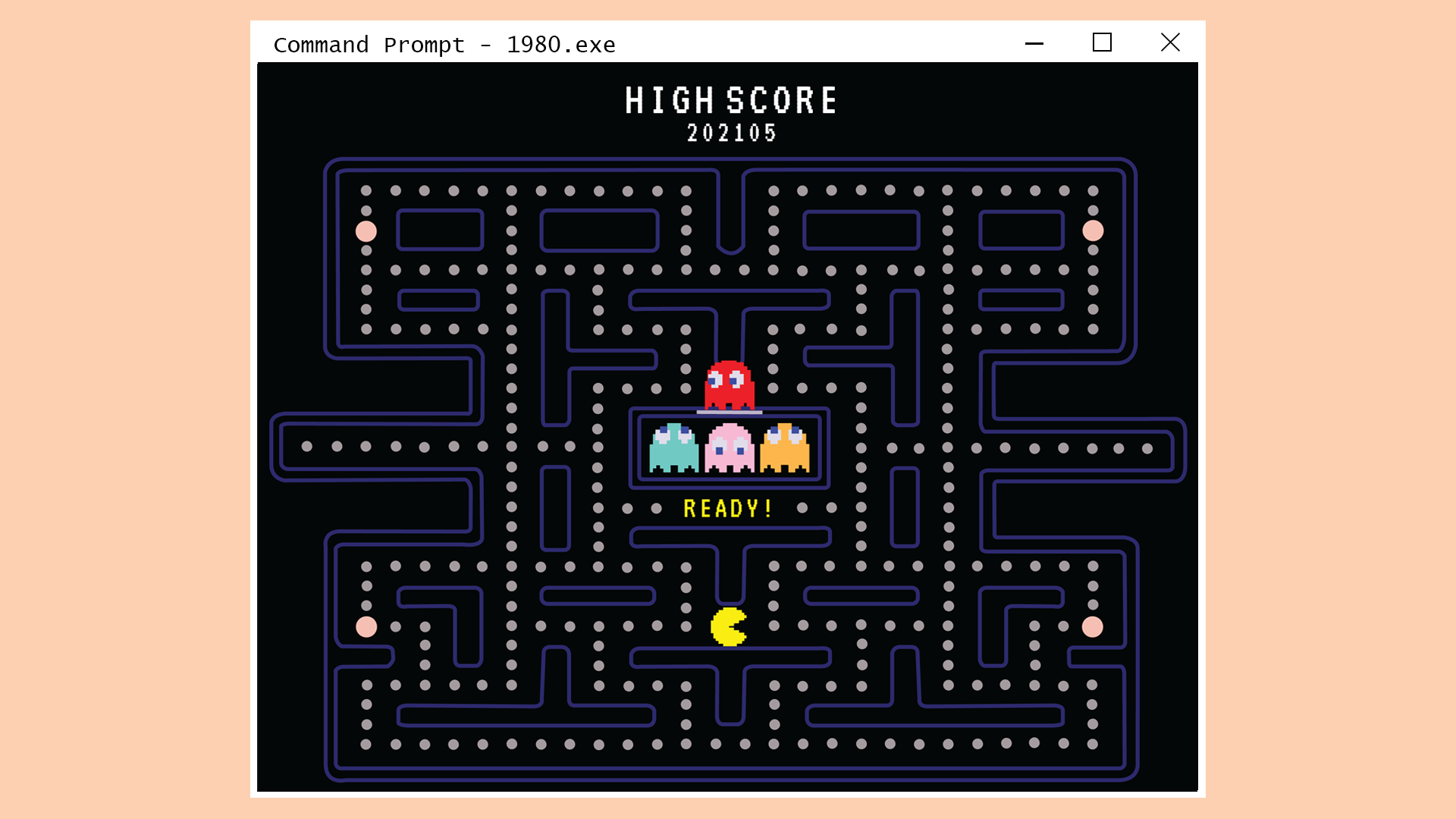Viewport: 1456px width, 819px height.
Task: Click the orange Clyde ghost
Action: [785, 448]
